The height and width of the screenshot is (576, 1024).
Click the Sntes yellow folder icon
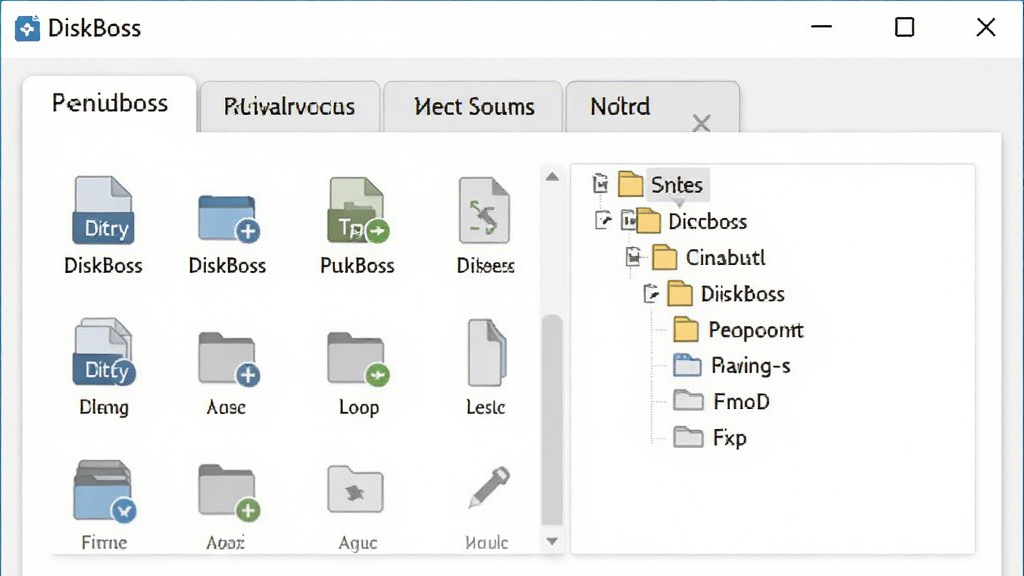pos(630,184)
